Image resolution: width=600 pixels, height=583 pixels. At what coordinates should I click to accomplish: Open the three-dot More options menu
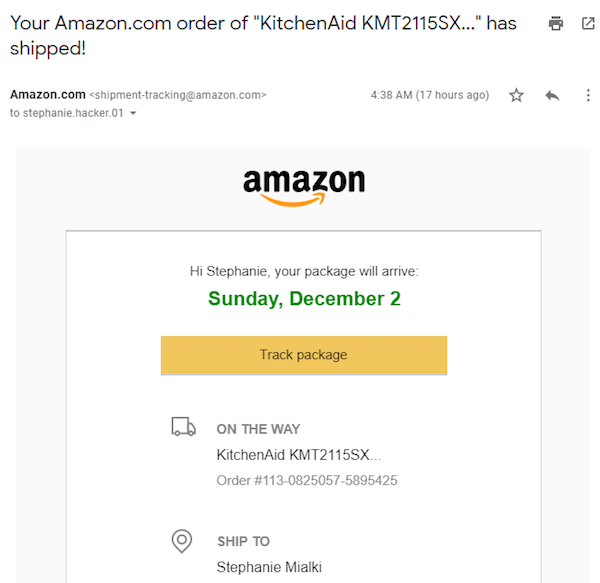click(x=588, y=96)
